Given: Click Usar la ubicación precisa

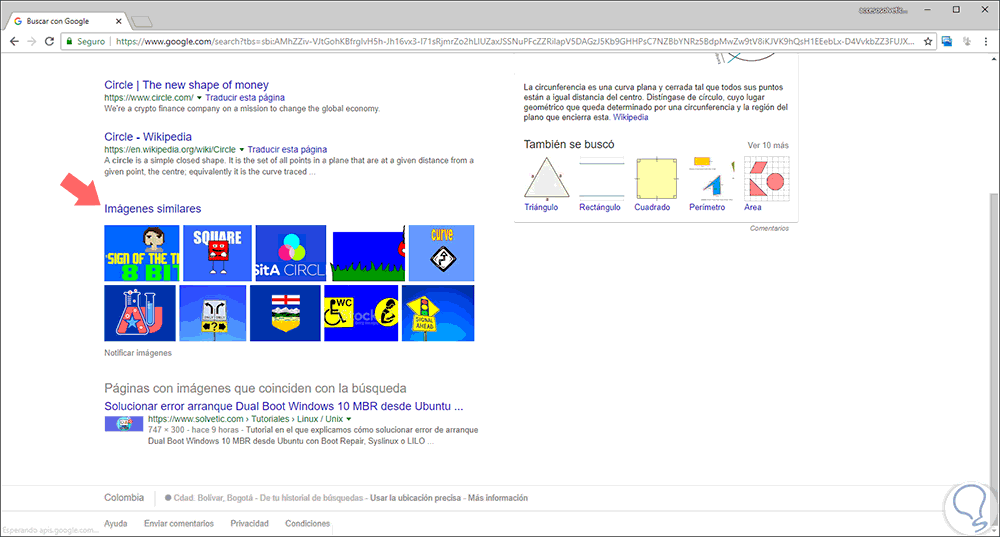Looking at the screenshot, I should coord(415,498).
